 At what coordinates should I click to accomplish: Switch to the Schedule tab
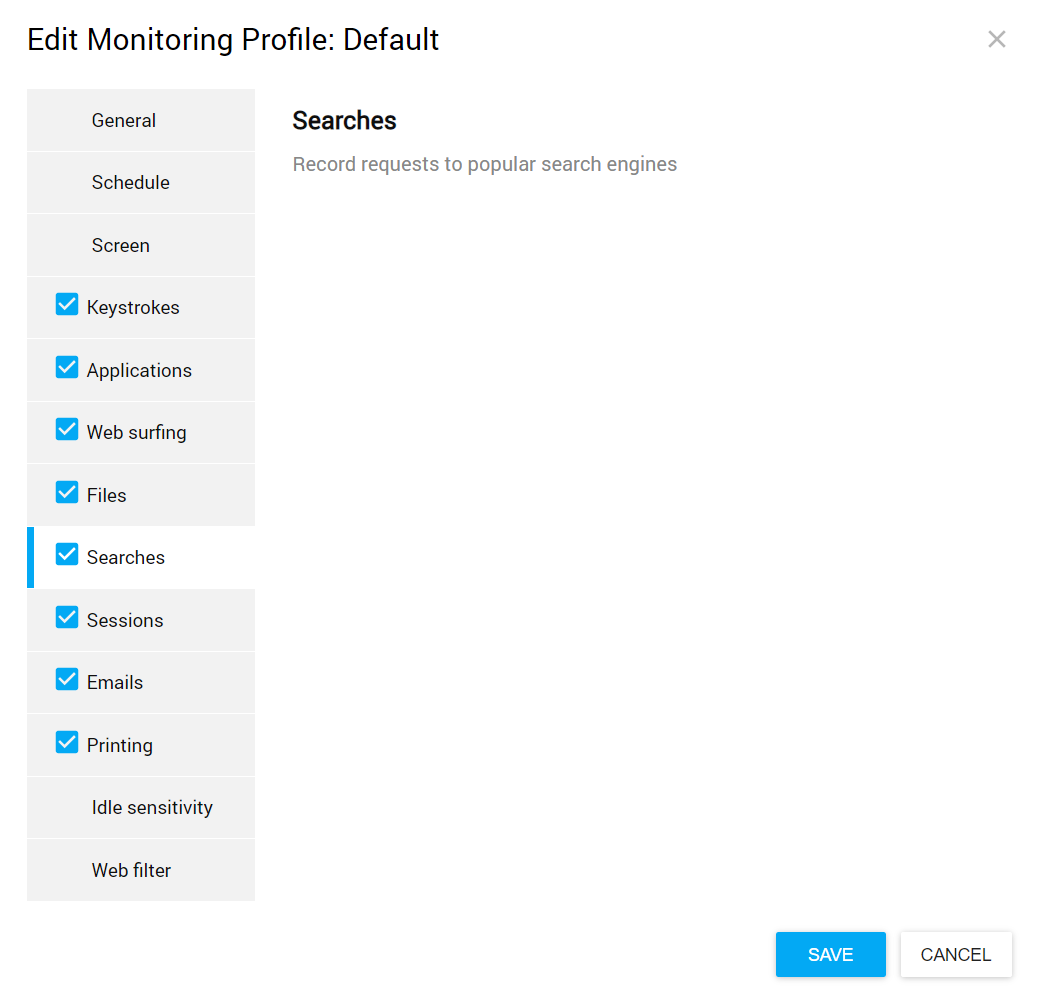[x=131, y=183]
